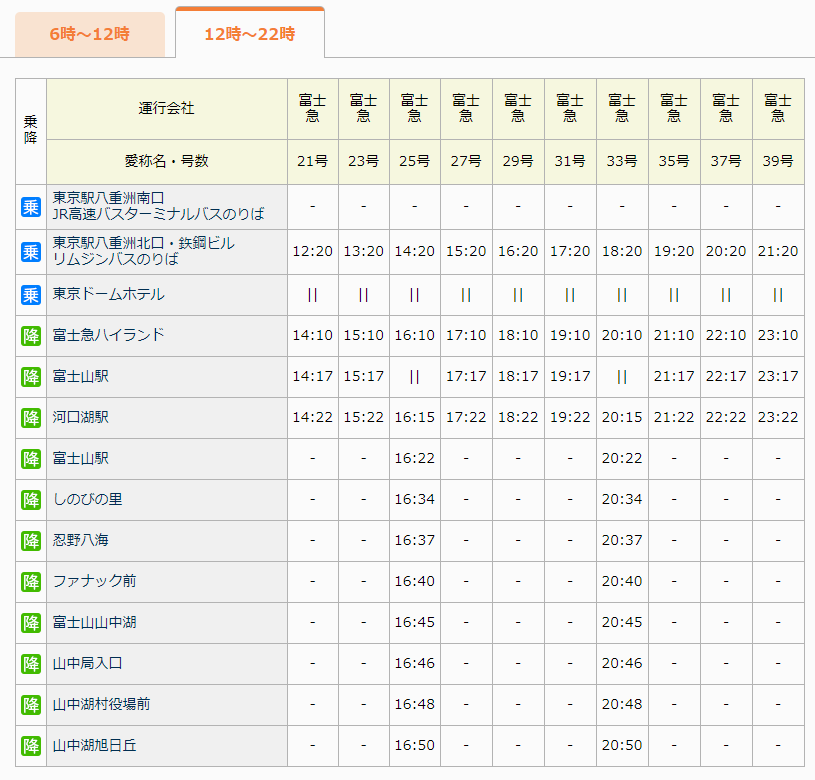Click alighting icon beside 忍野八海
The height and width of the screenshot is (780, 815).
pos(31,541)
